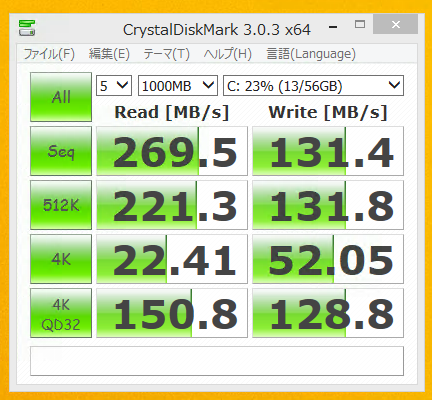Open the ヘルプ(H) menu

pos(228,54)
